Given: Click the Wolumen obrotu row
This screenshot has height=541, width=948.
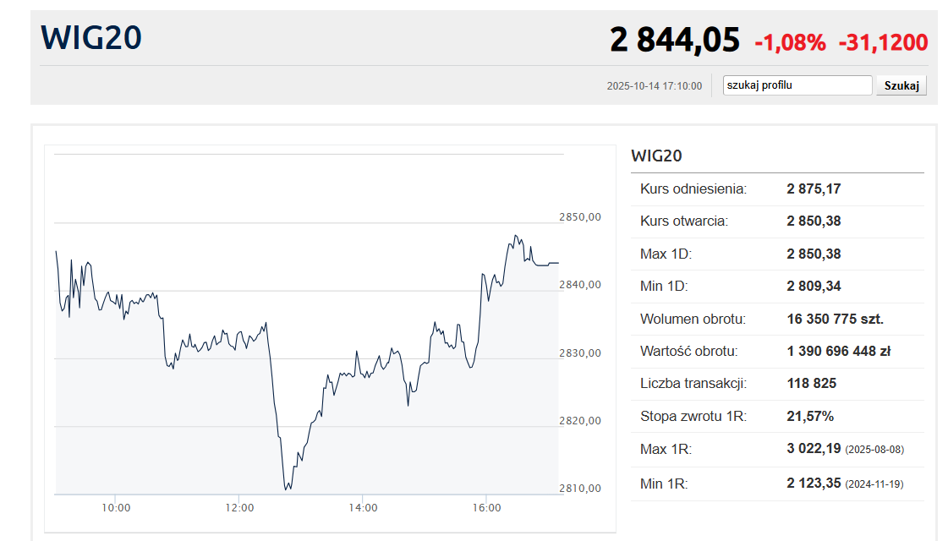Looking at the screenshot, I should point(777,319).
